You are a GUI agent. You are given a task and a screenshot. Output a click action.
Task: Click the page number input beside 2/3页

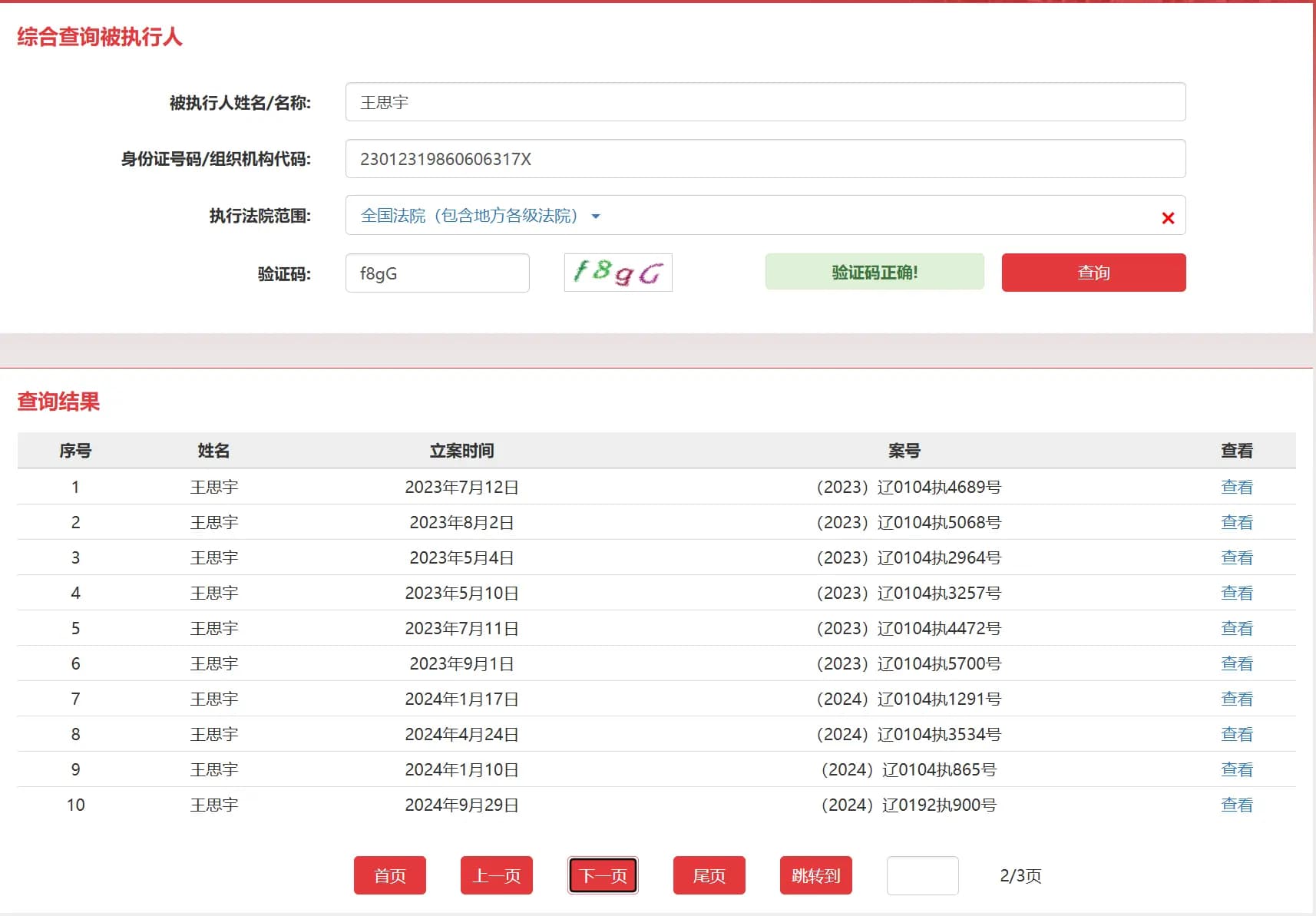922,875
